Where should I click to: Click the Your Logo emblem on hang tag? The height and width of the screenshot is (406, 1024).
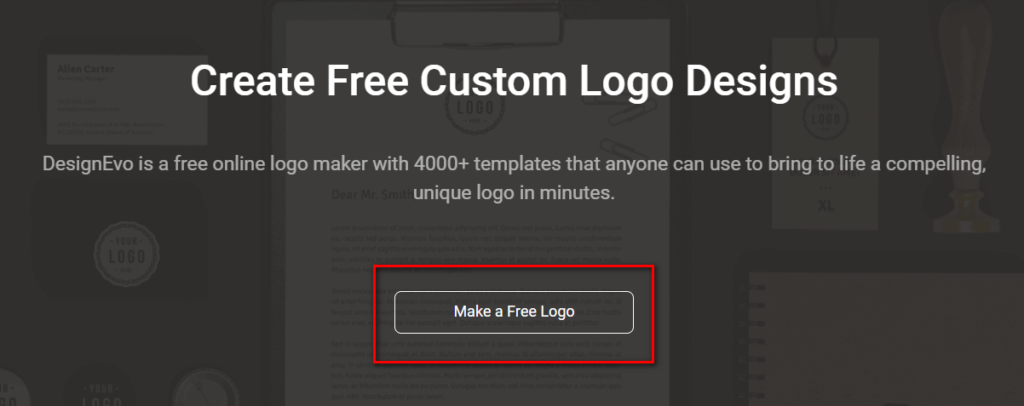pyautogui.click(x=826, y=116)
